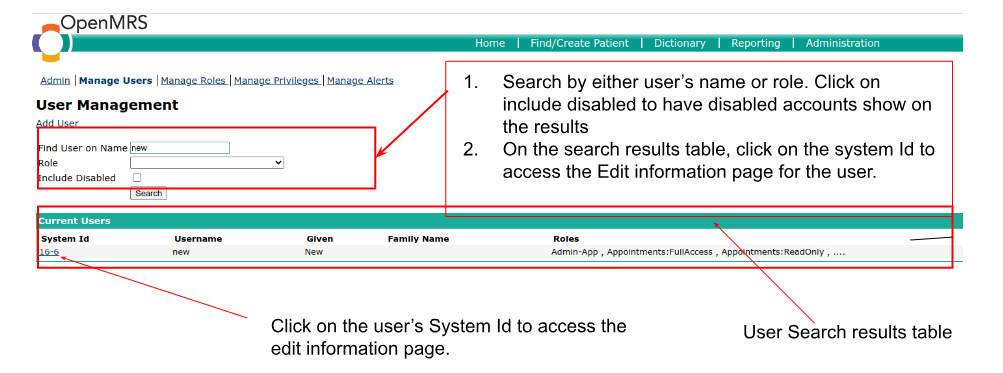Screen dimensions: 1003x373
Task: Click the Roles column header
Action: (566, 239)
